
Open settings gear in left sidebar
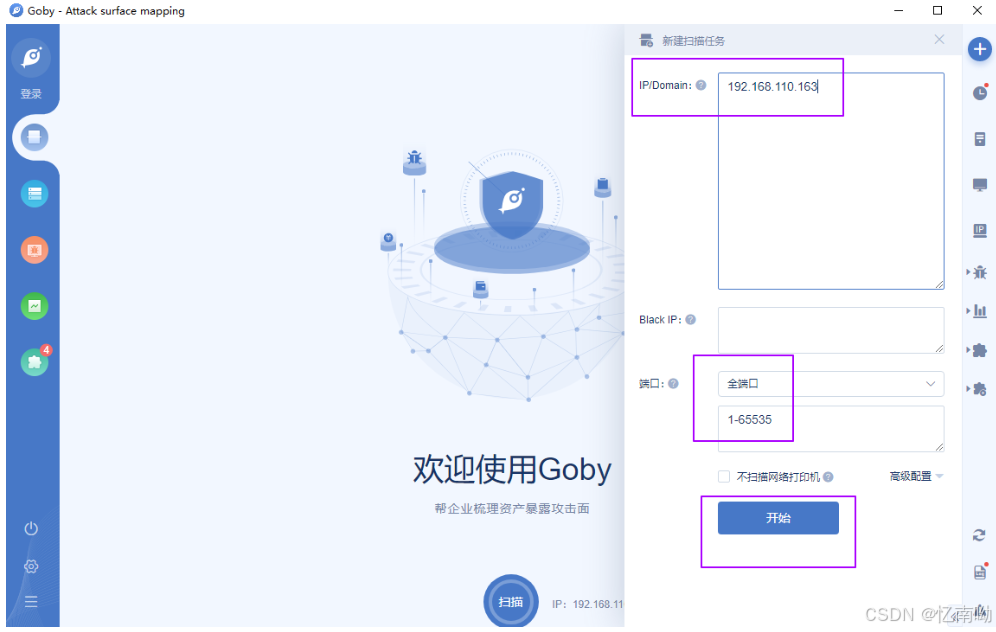click(x=31, y=566)
